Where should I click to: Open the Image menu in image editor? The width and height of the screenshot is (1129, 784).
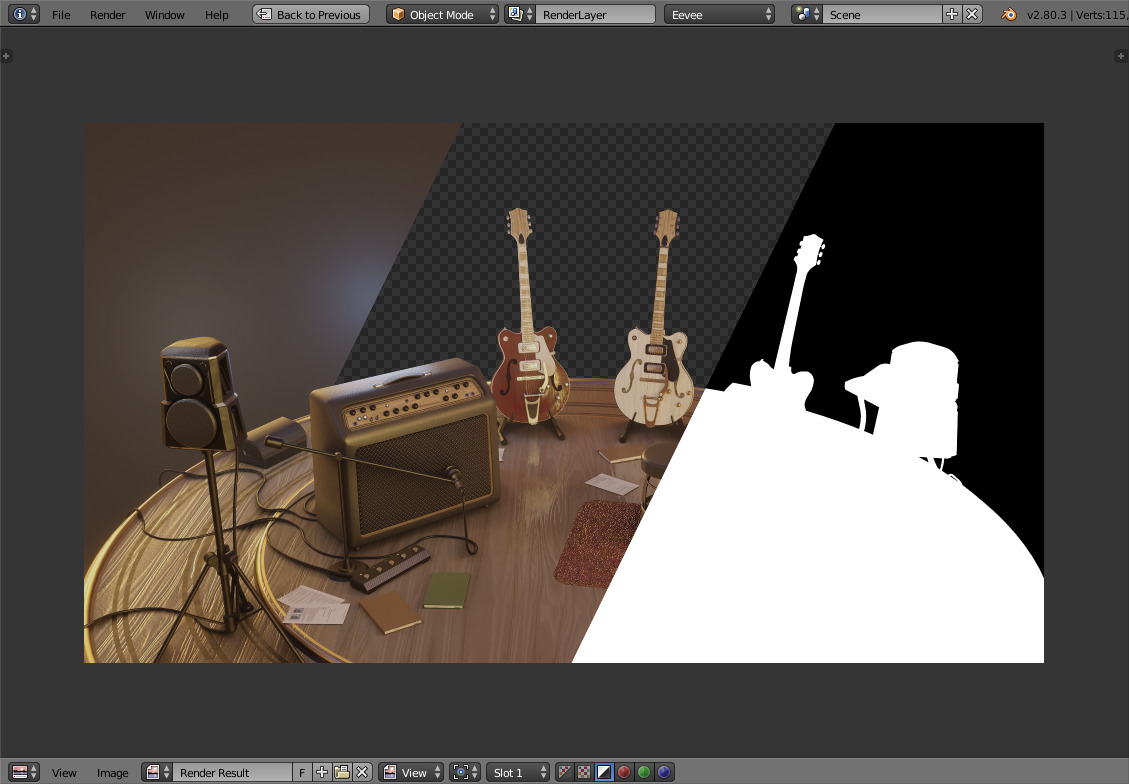[112, 772]
